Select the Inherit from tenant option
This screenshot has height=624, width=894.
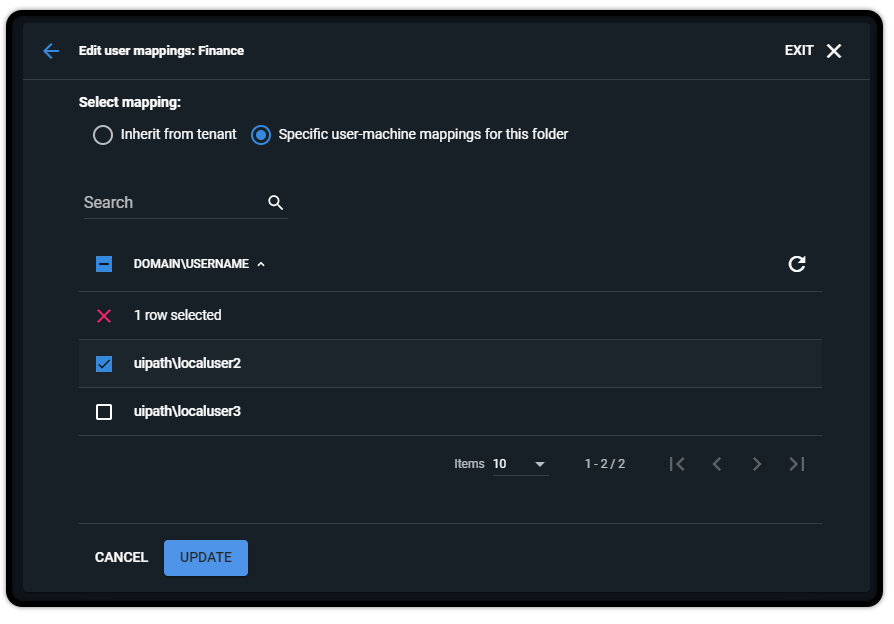[x=103, y=134]
